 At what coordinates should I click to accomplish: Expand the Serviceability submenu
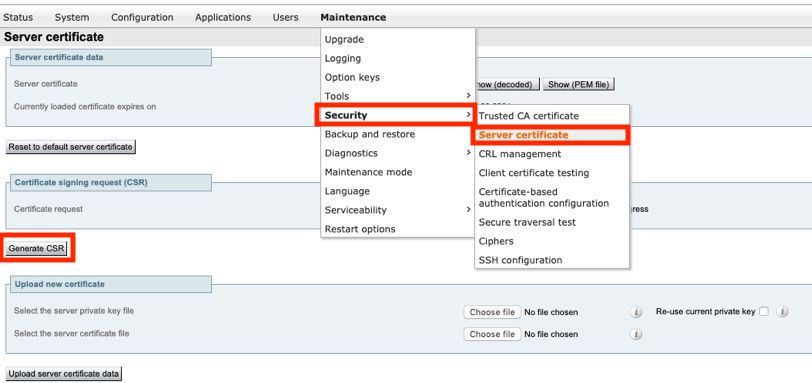click(x=397, y=210)
